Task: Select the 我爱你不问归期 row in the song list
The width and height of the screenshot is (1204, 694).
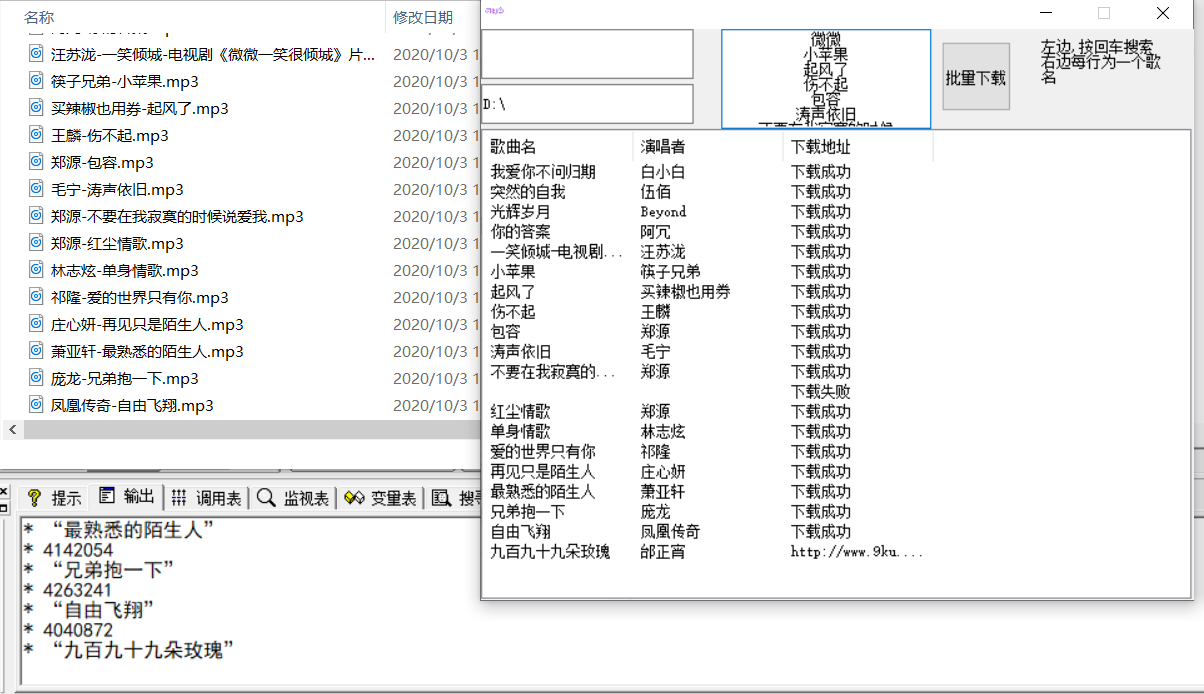Action: pos(543,172)
